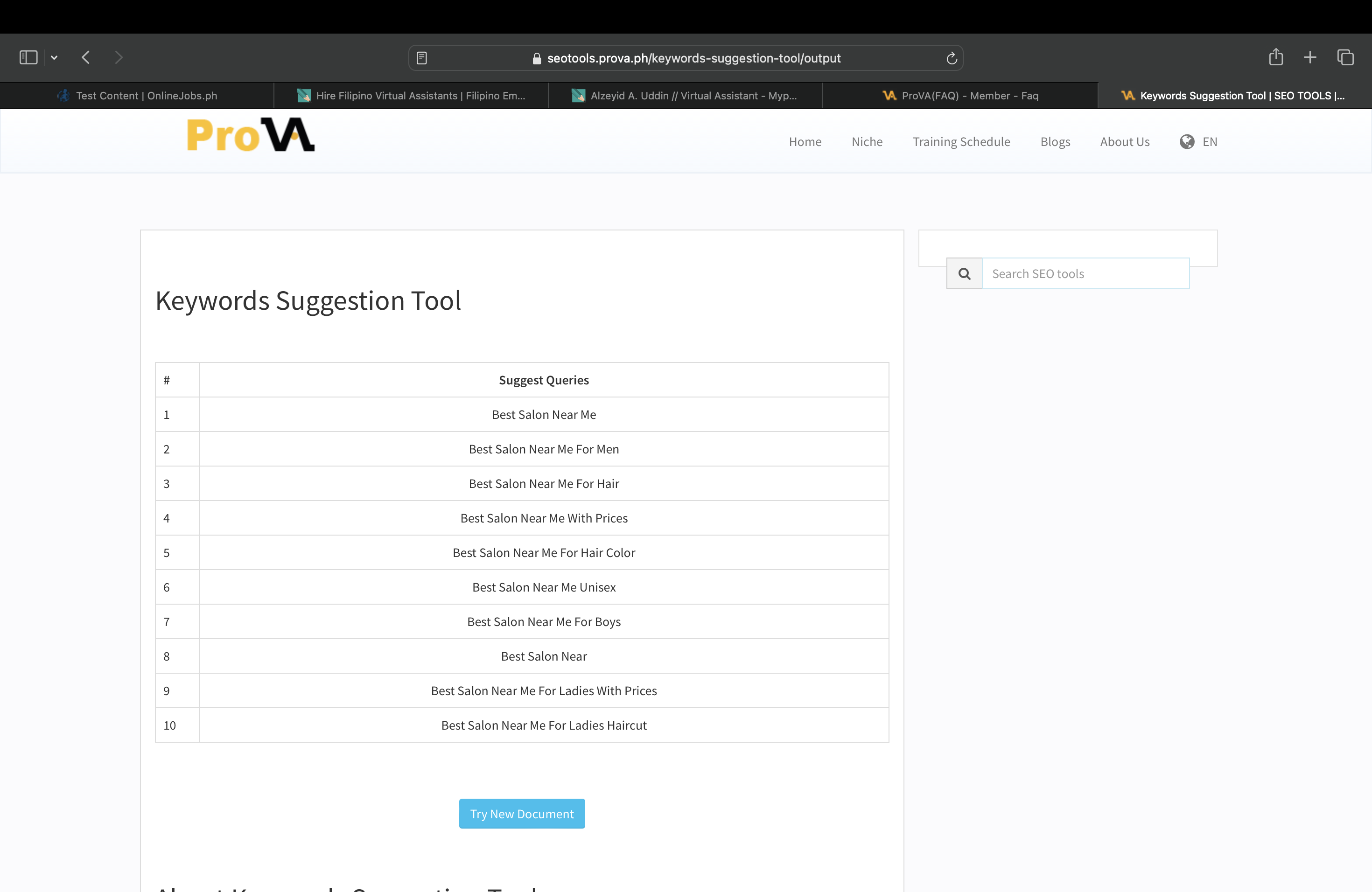Open the Reader view icon in address bar
The width and height of the screenshot is (1372, 892).
(x=421, y=58)
